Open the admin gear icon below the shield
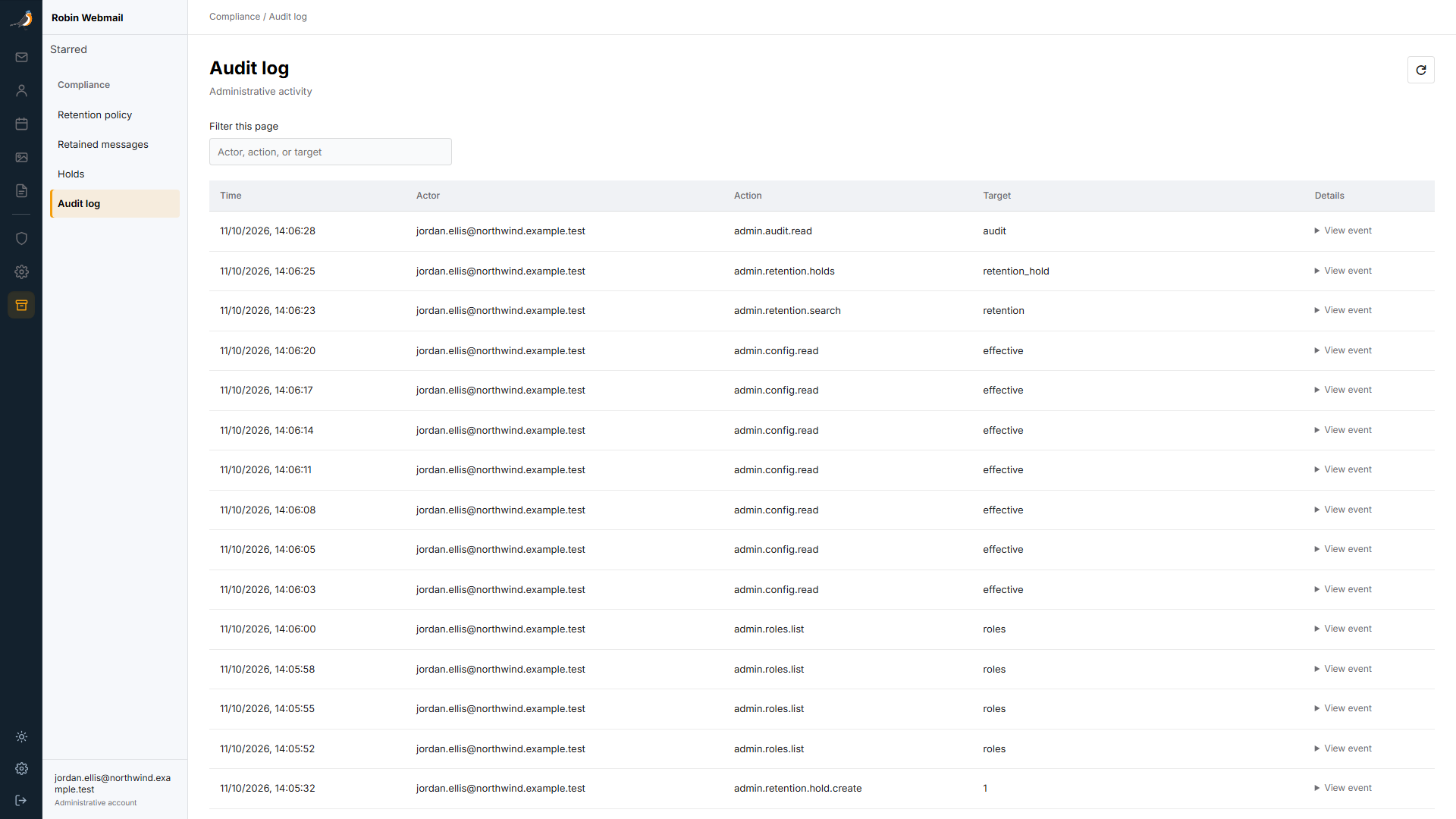The height and width of the screenshot is (819, 1456). click(x=21, y=271)
